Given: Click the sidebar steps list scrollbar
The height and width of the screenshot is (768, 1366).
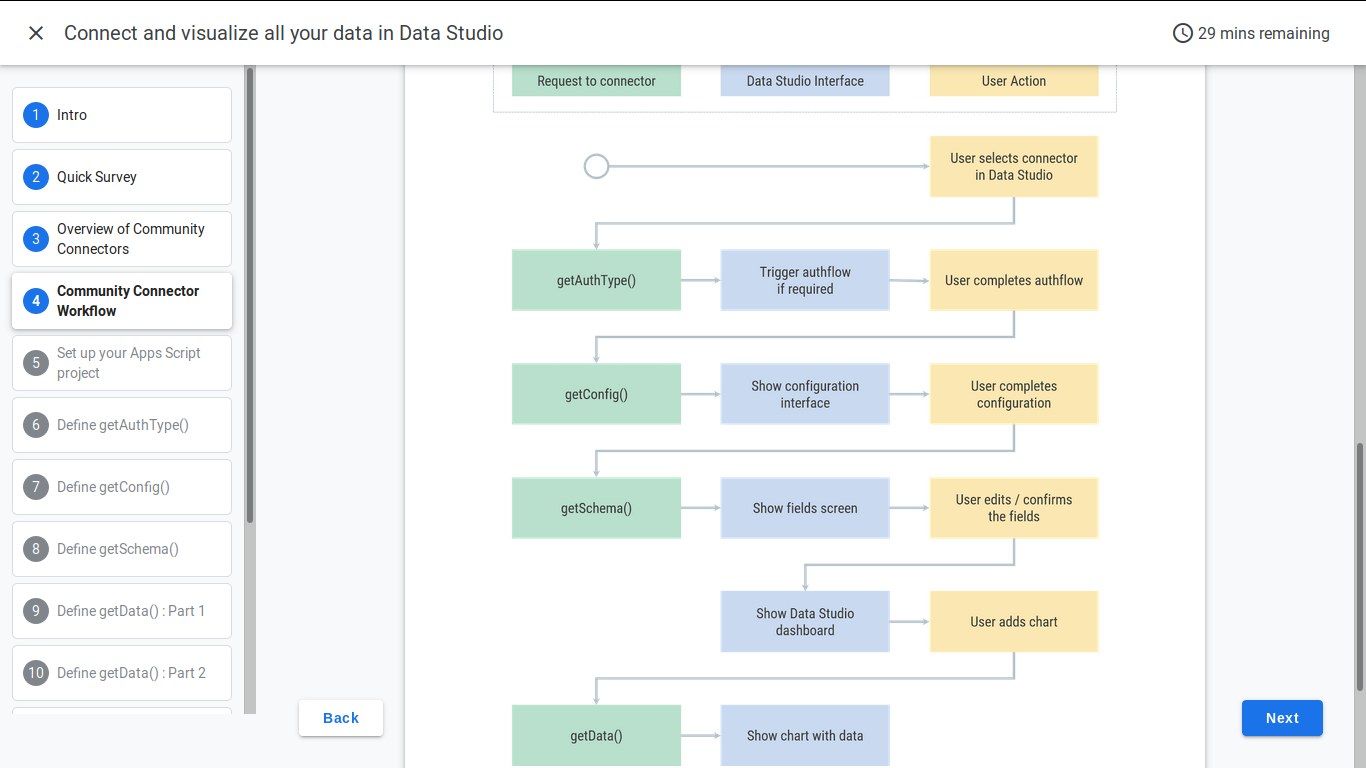Looking at the screenshot, I should pyautogui.click(x=250, y=294).
